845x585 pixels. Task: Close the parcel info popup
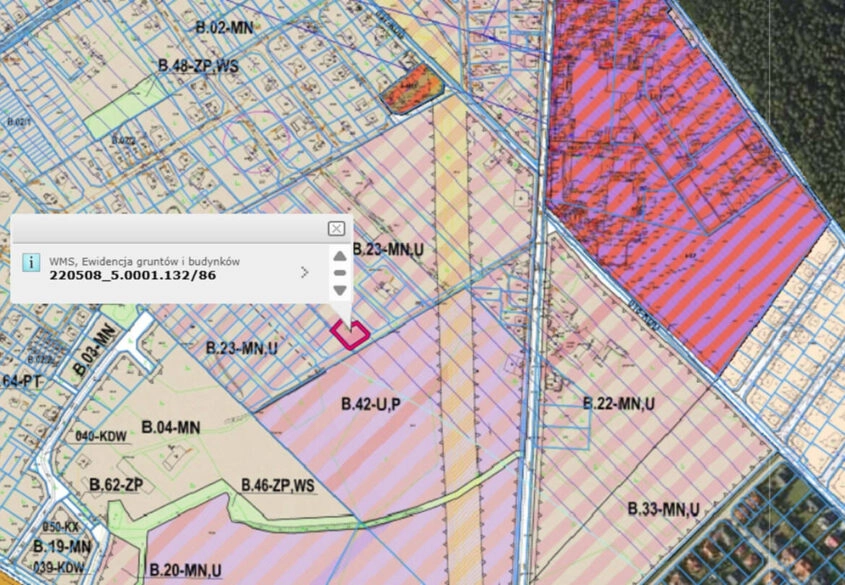point(337,229)
